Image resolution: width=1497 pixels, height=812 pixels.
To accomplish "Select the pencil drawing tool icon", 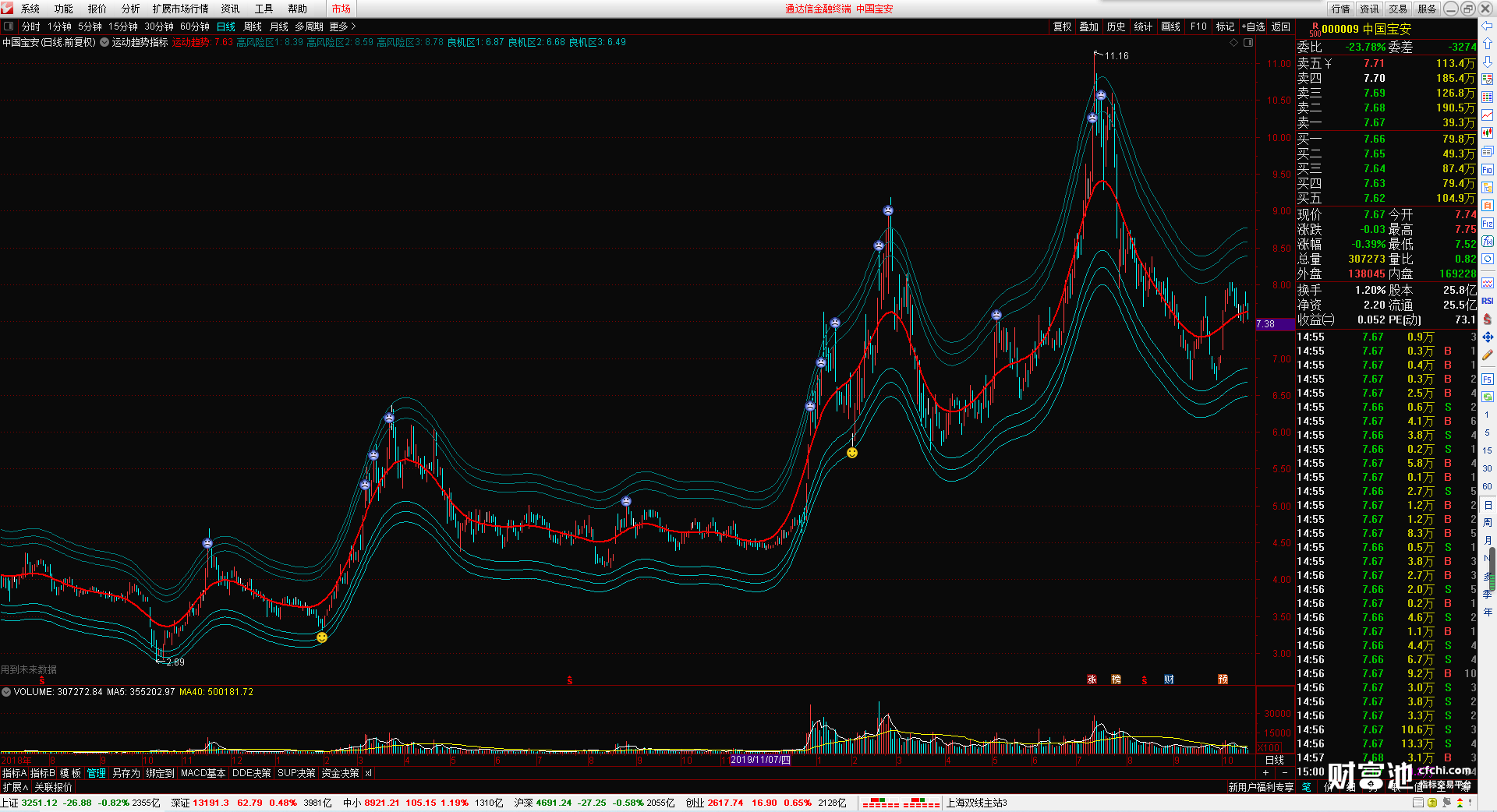I will click(x=1488, y=355).
